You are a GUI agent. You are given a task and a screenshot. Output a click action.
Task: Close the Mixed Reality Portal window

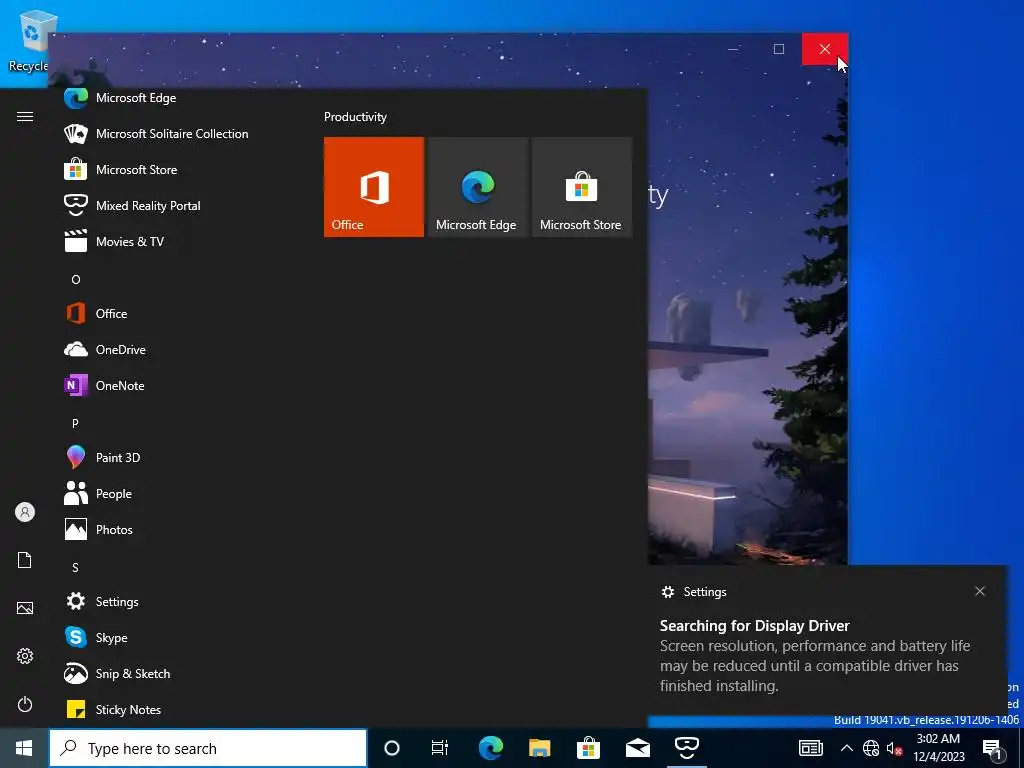tap(825, 49)
